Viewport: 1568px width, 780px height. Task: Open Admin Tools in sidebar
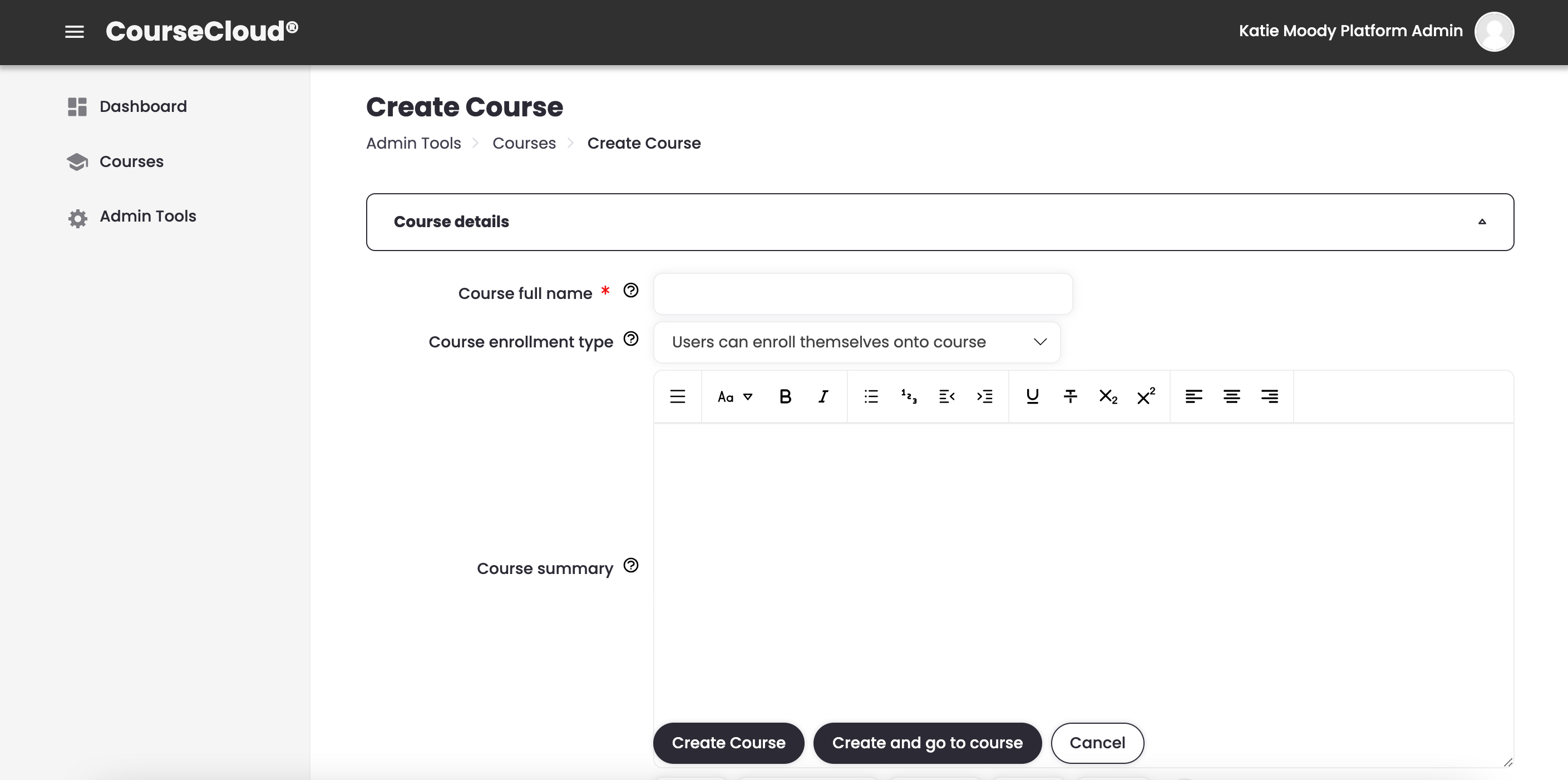tap(148, 216)
